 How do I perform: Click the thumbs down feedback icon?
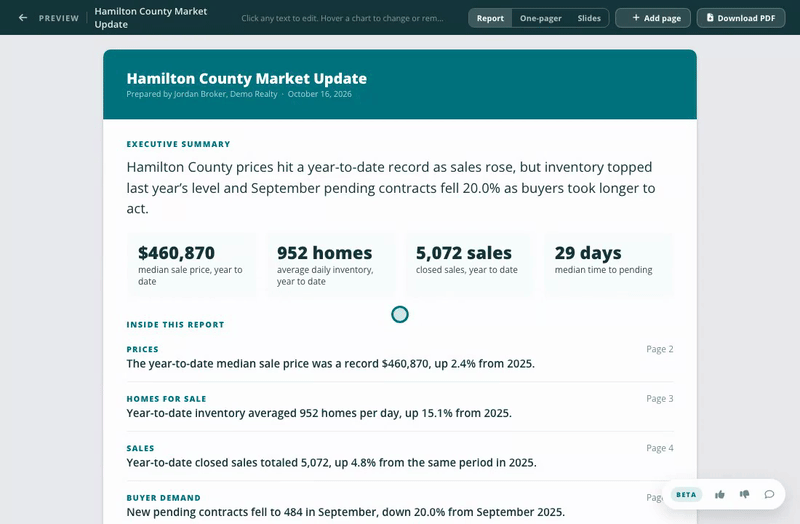click(x=744, y=494)
